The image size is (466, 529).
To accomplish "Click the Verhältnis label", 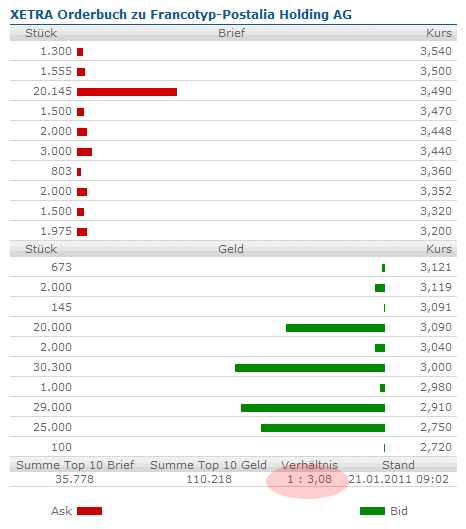I will tap(309, 465).
